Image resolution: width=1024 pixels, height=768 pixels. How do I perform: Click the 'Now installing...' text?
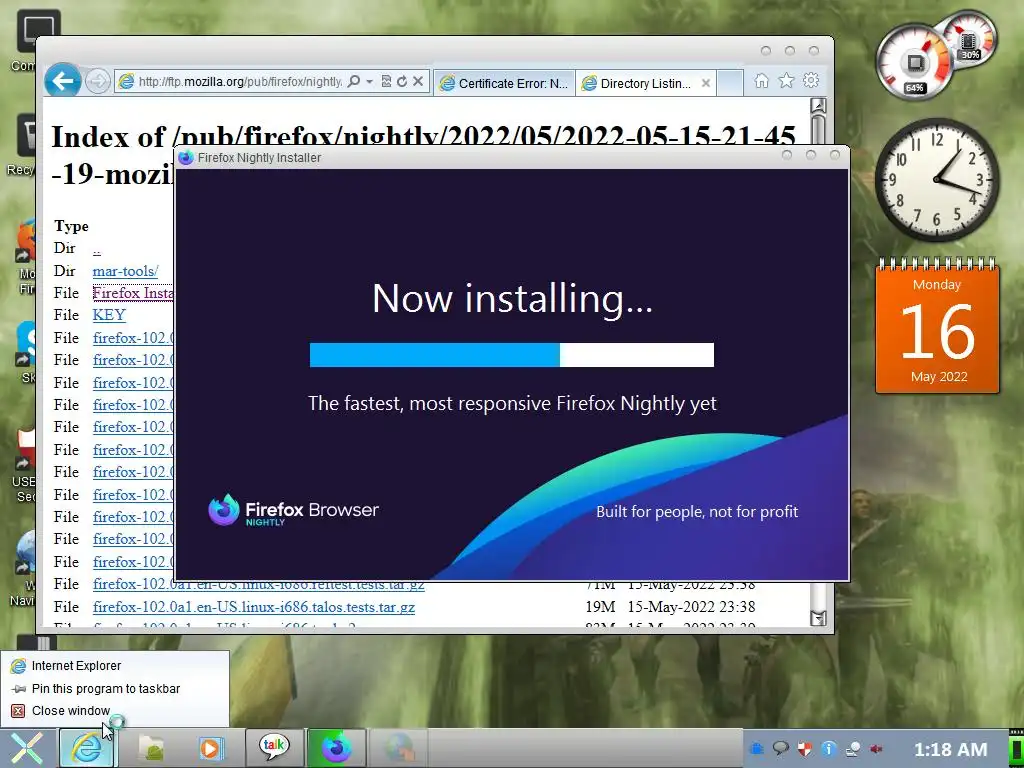[512, 298]
